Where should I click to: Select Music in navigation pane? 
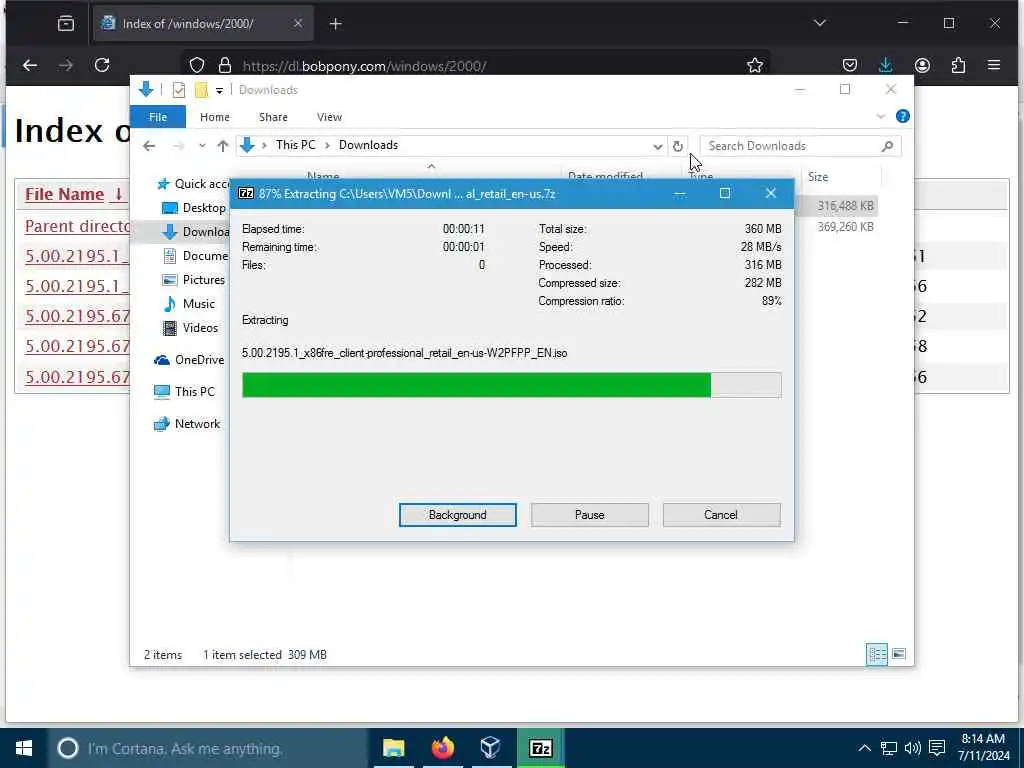tap(189, 304)
